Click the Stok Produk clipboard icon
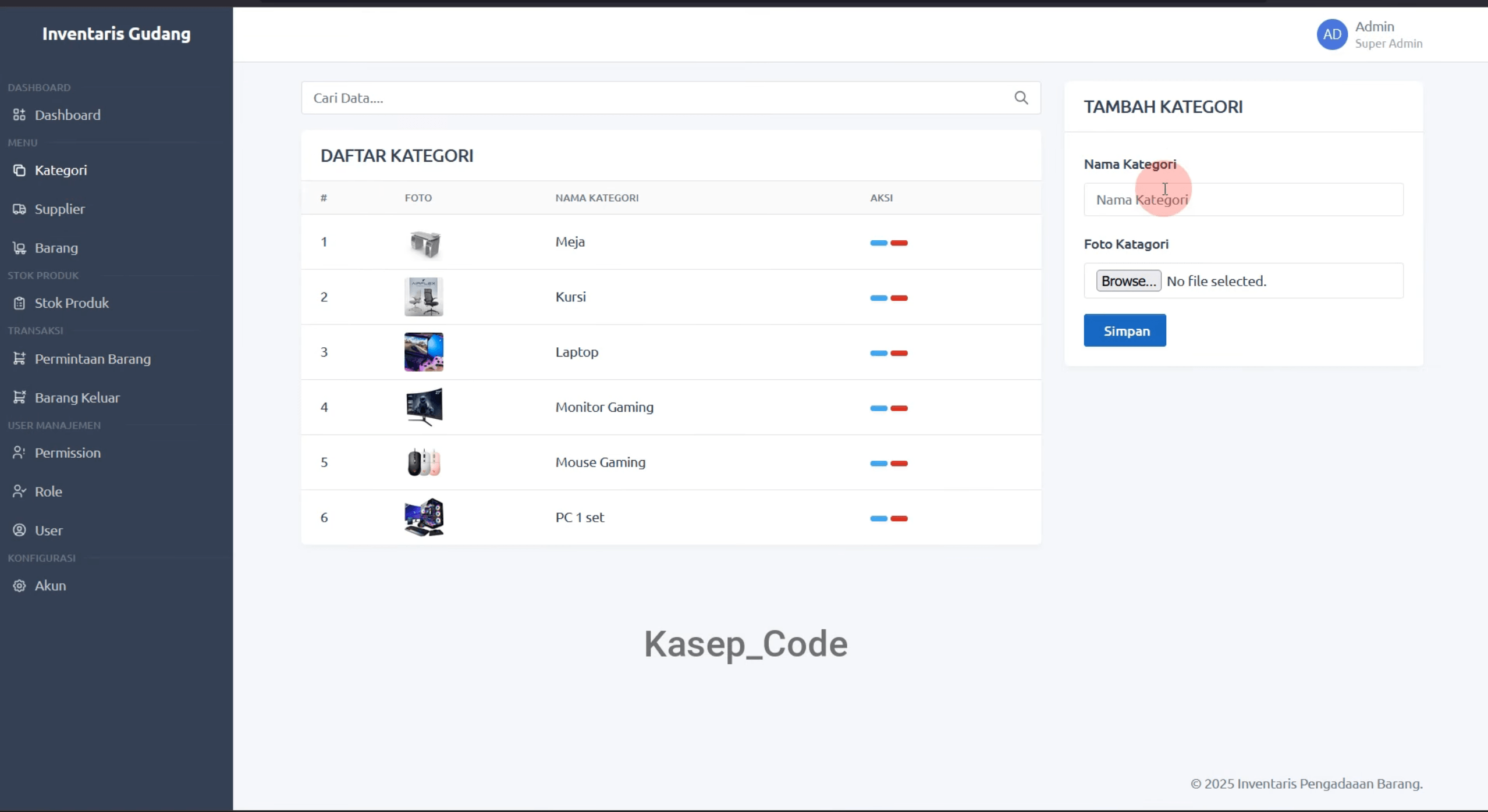This screenshot has width=1488, height=812. pos(19,303)
